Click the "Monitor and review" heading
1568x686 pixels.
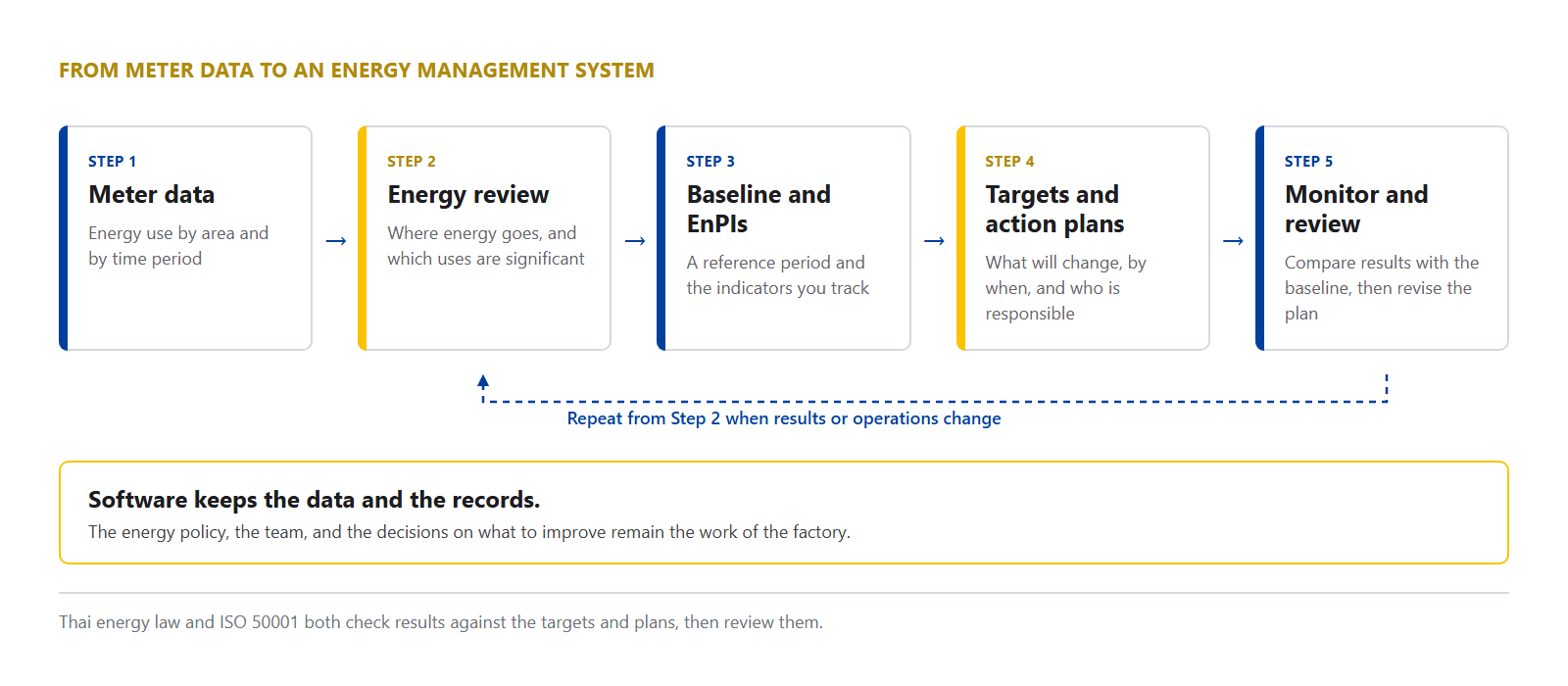coord(1356,210)
